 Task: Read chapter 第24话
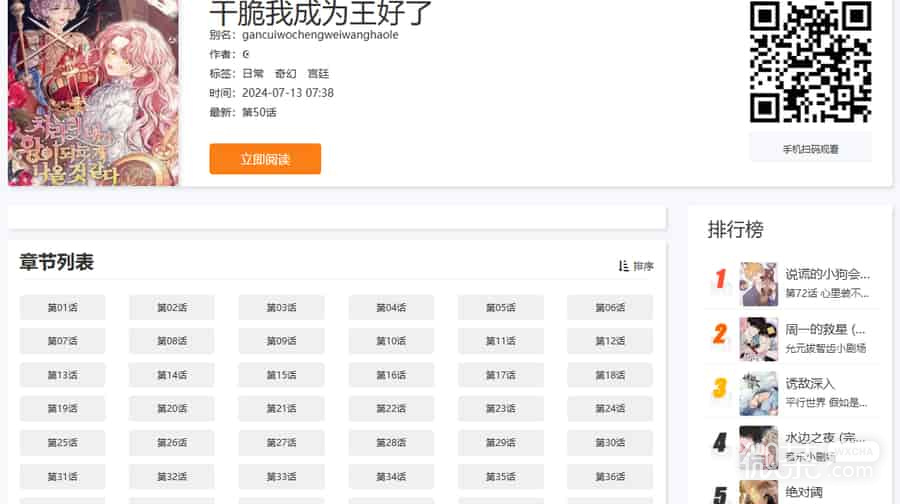[610, 409]
